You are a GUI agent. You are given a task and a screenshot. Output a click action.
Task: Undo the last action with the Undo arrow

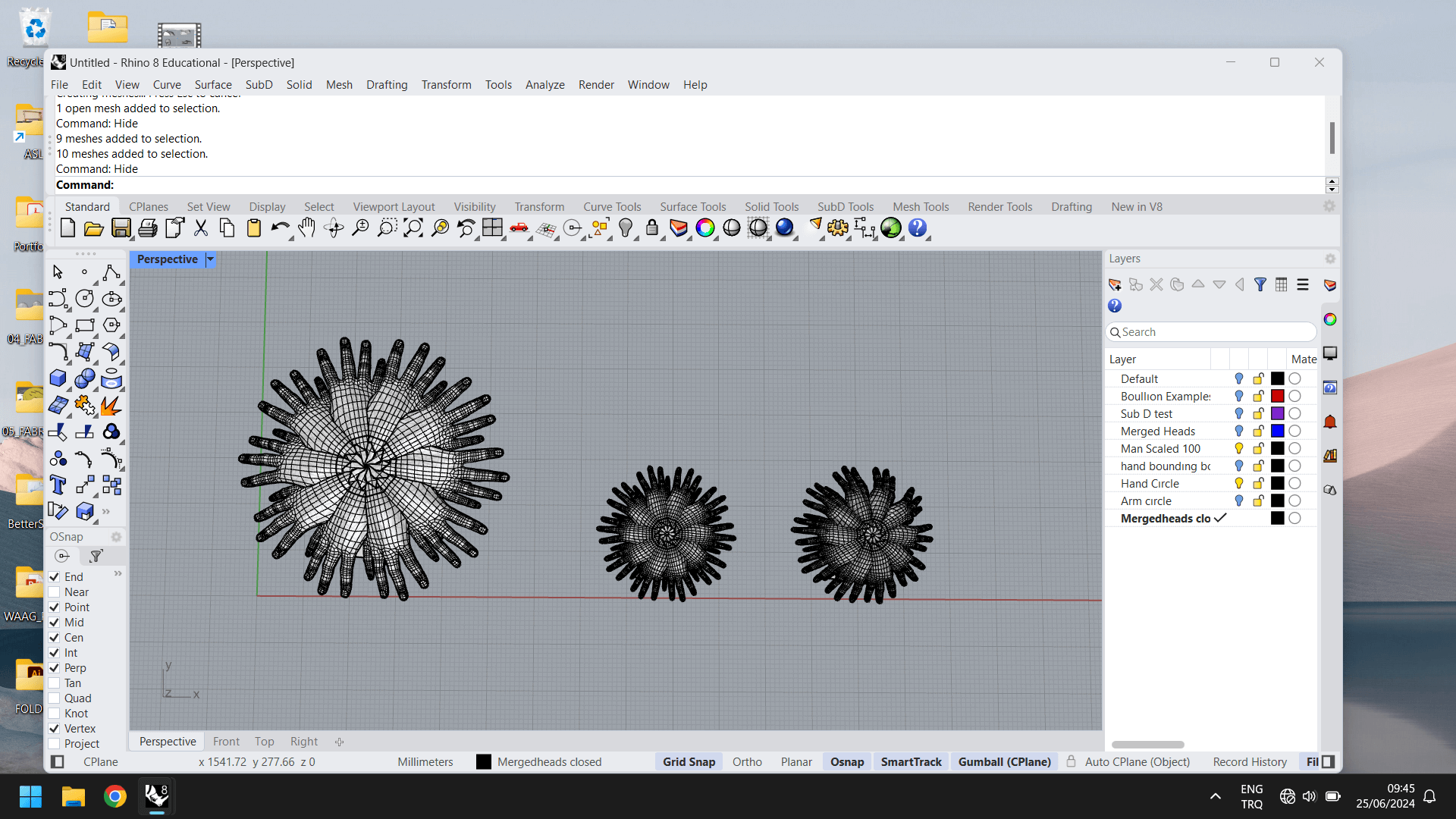coord(280,228)
